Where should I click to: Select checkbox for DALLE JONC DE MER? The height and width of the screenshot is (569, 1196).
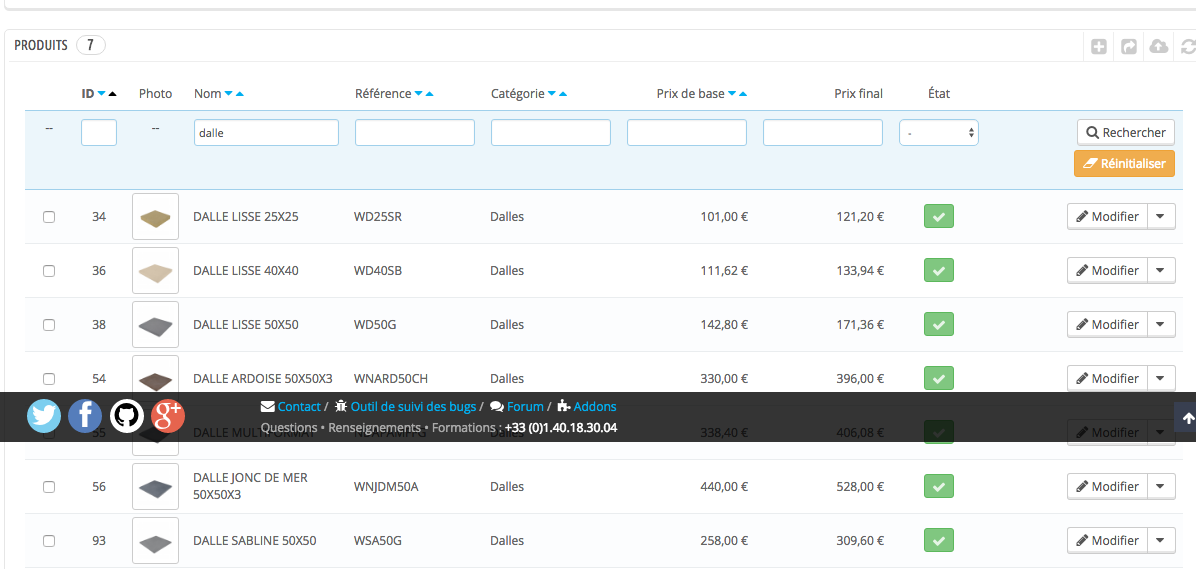coord(49,487)
